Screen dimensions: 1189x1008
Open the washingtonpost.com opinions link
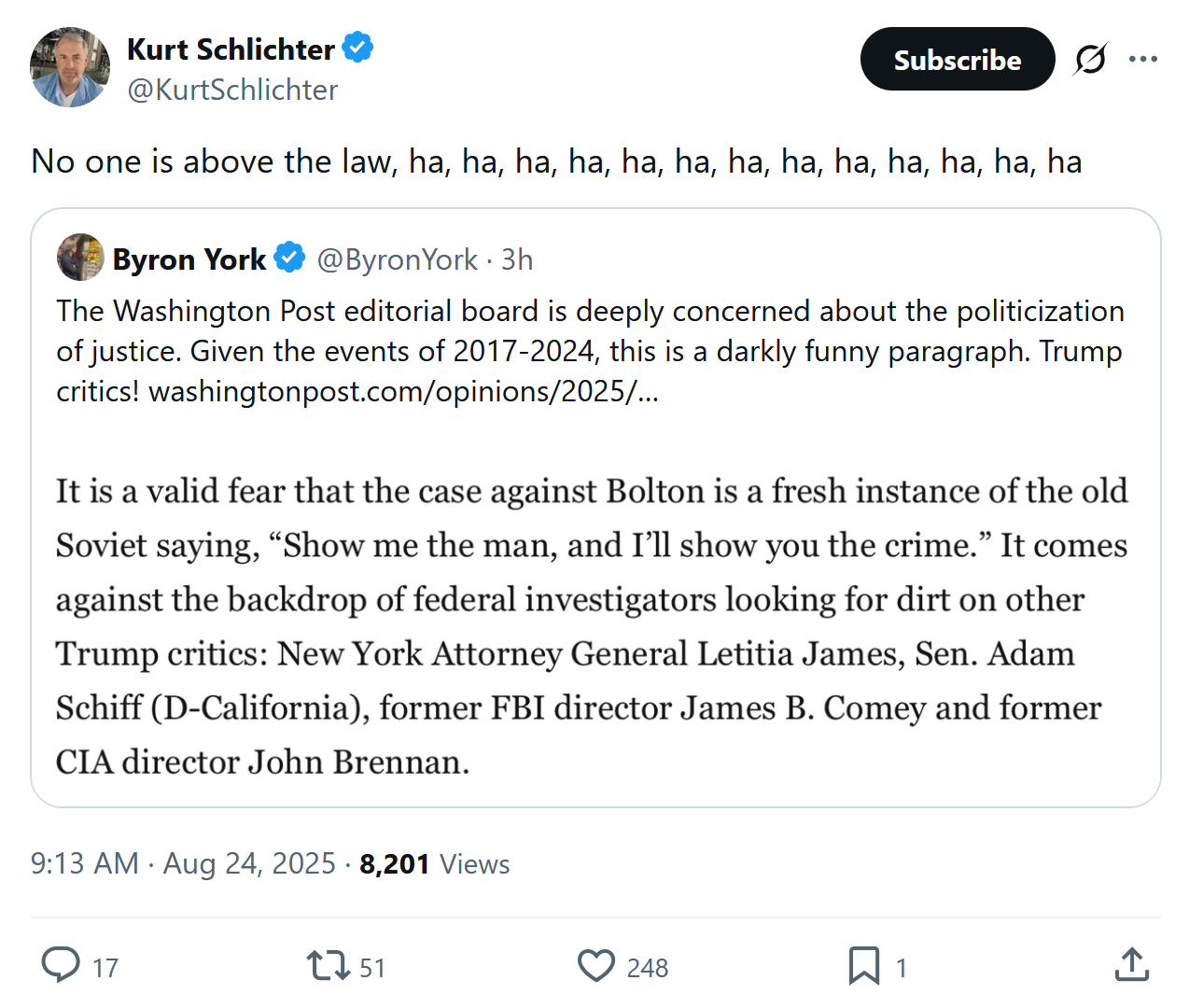403,391
